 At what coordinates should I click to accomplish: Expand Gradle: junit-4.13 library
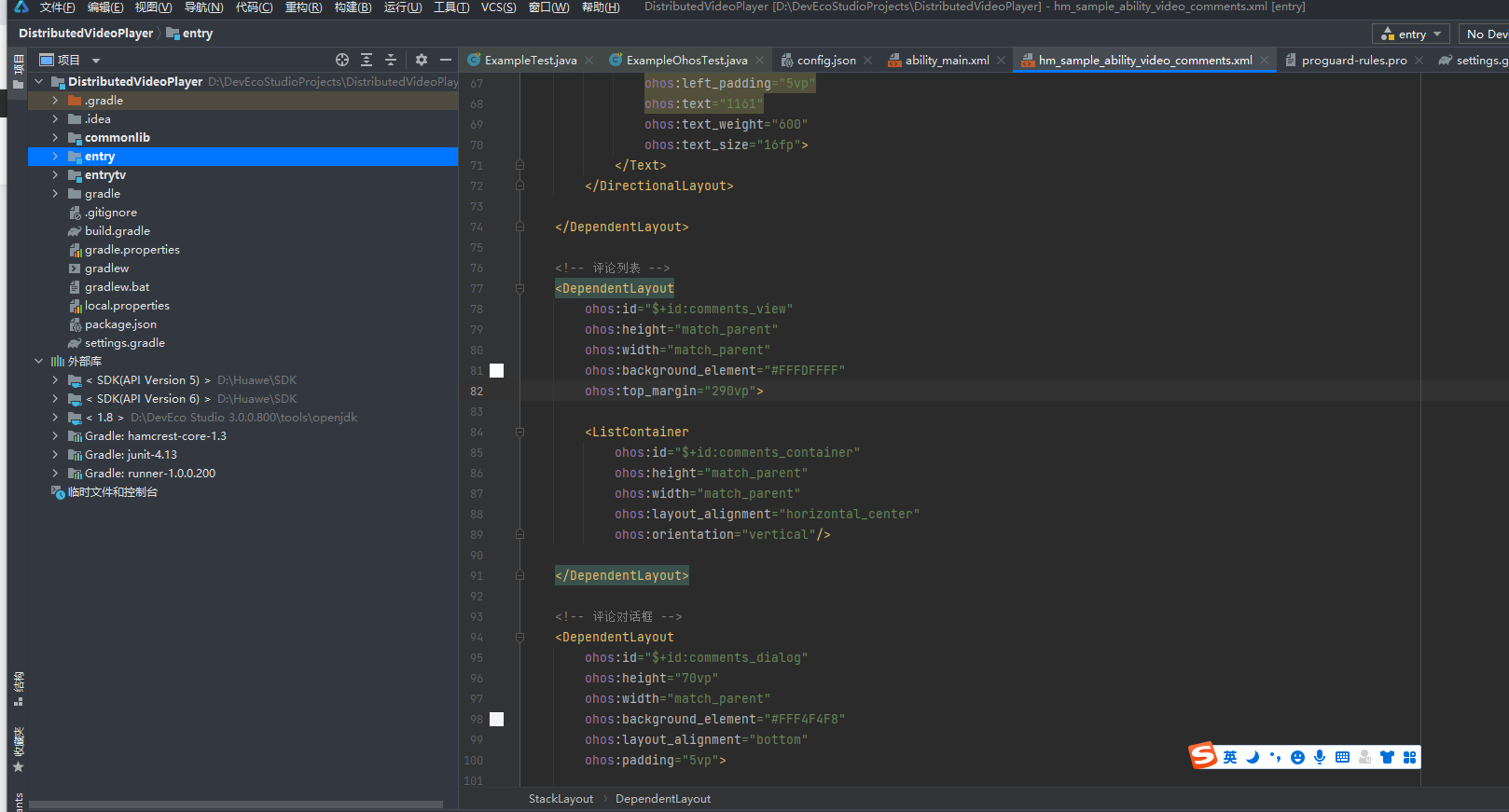click(55, 454)
